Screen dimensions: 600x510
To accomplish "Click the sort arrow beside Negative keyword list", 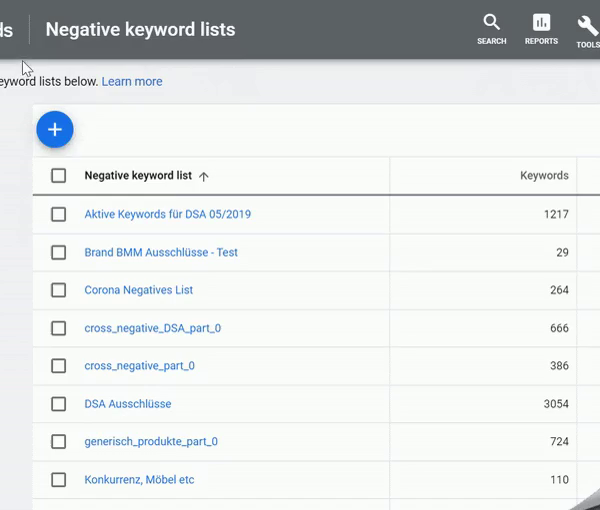I will pyautogui.click(x=204, y=176).
